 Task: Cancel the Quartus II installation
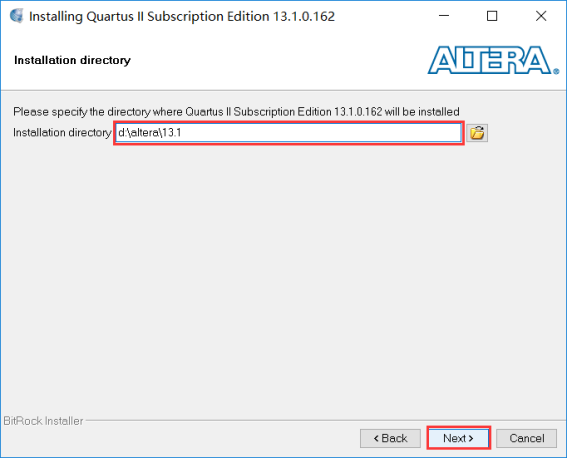(x=526, y=438)
